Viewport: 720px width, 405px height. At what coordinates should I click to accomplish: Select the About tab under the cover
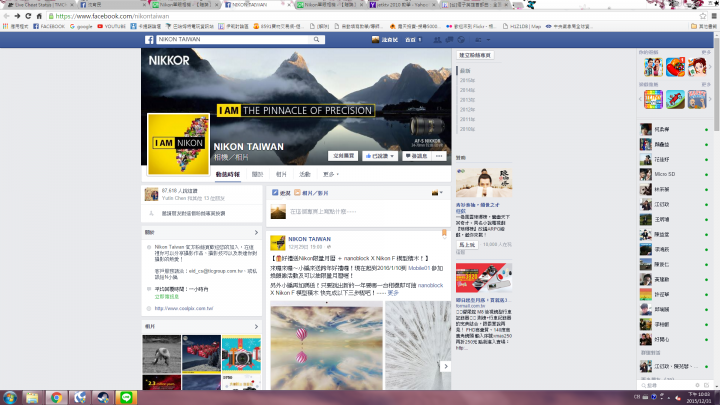[x=258, y=174]
